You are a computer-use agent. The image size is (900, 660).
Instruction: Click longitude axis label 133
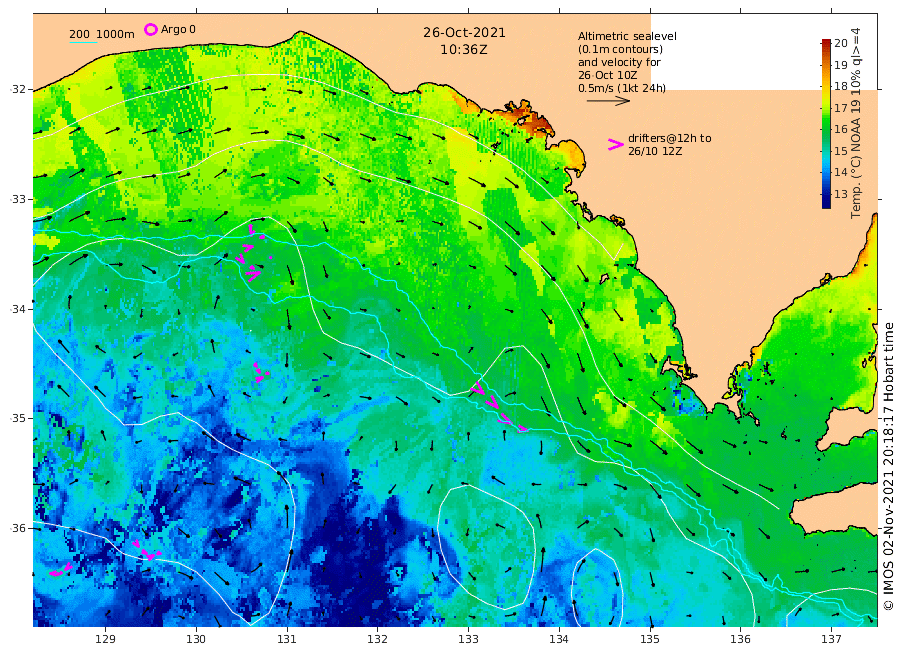(468, 639)
